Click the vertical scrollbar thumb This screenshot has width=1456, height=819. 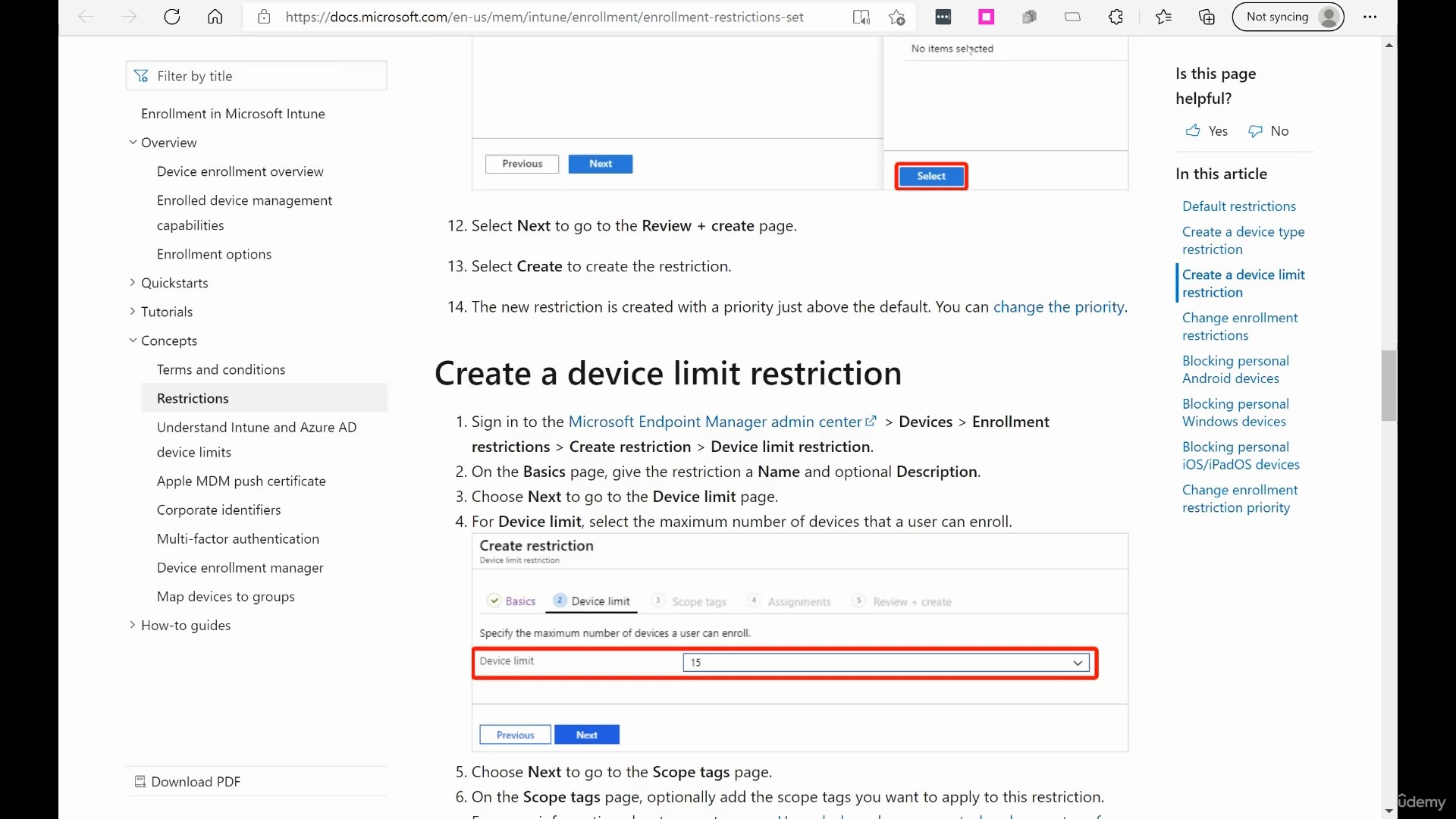tap(1389, 385)
